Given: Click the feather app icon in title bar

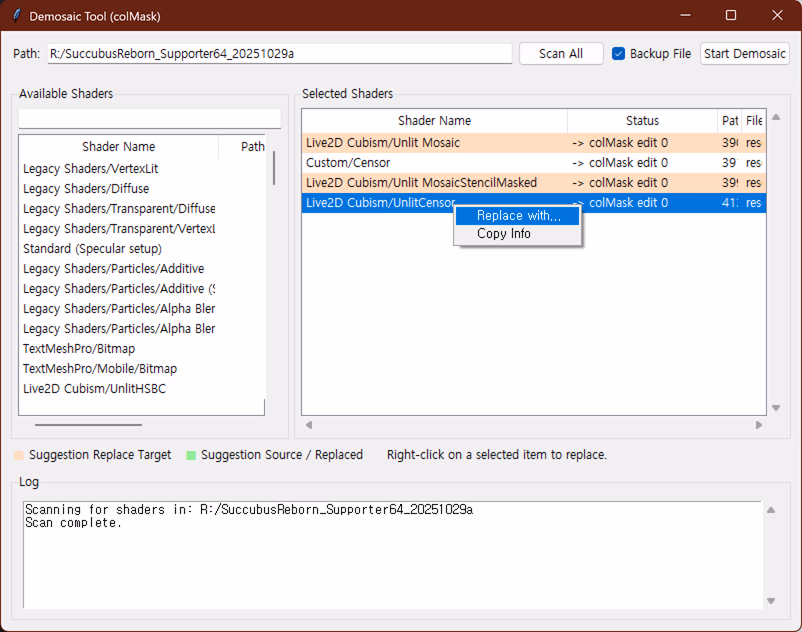Looking at the screenshot, I should (16, 16).
